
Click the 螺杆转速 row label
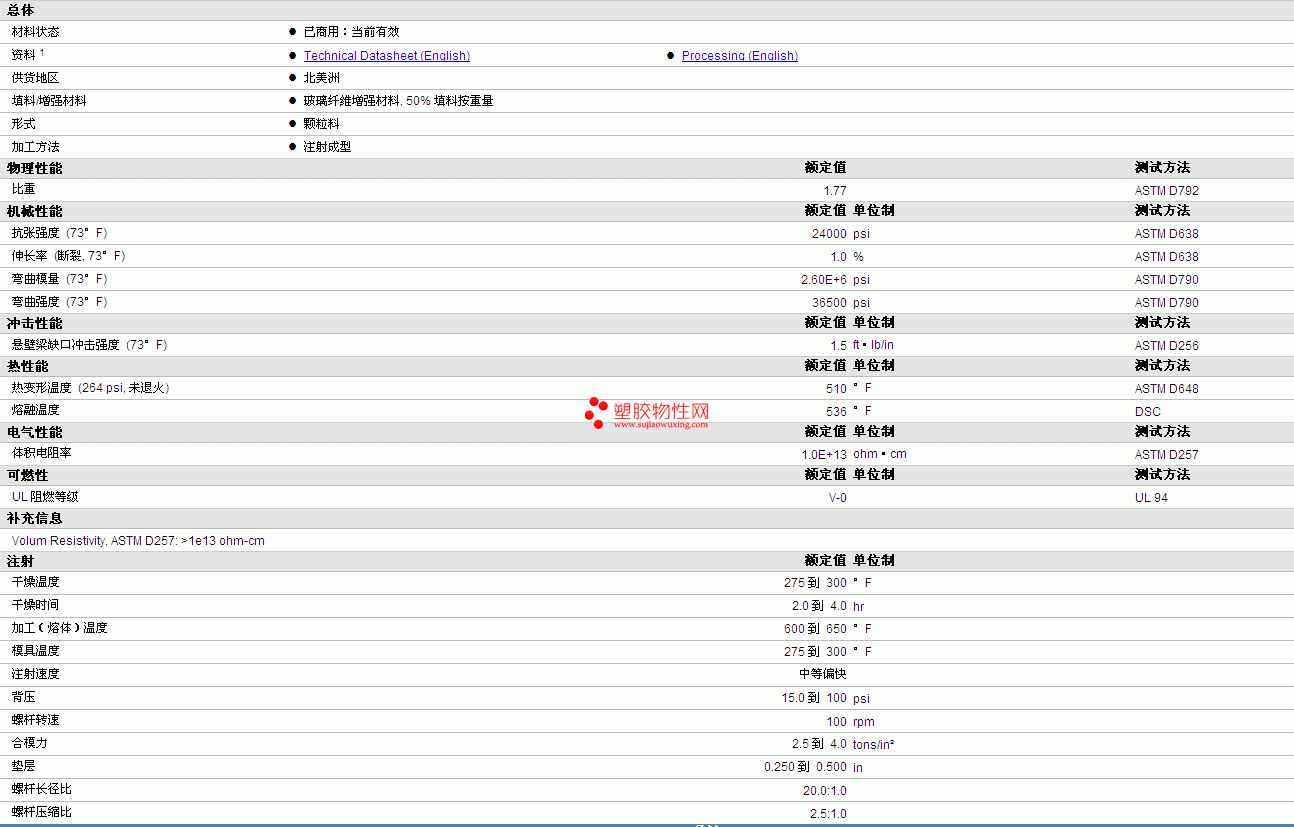[36, 720]
